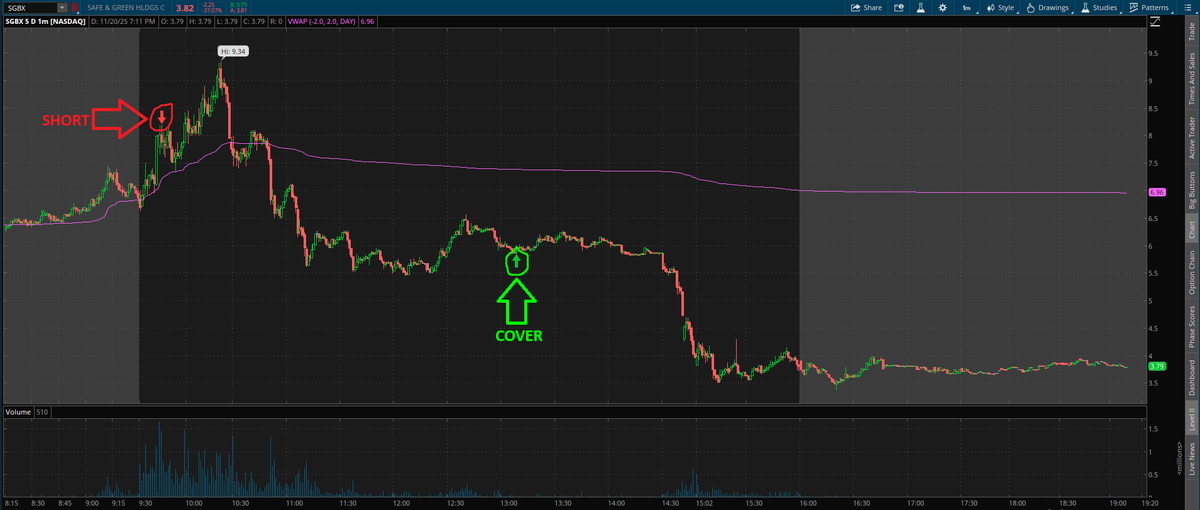Click the VWAP (-2.0, 2.0, DAY) study label
Viewport: 1200px width, 510px height.
click(321, 22)
